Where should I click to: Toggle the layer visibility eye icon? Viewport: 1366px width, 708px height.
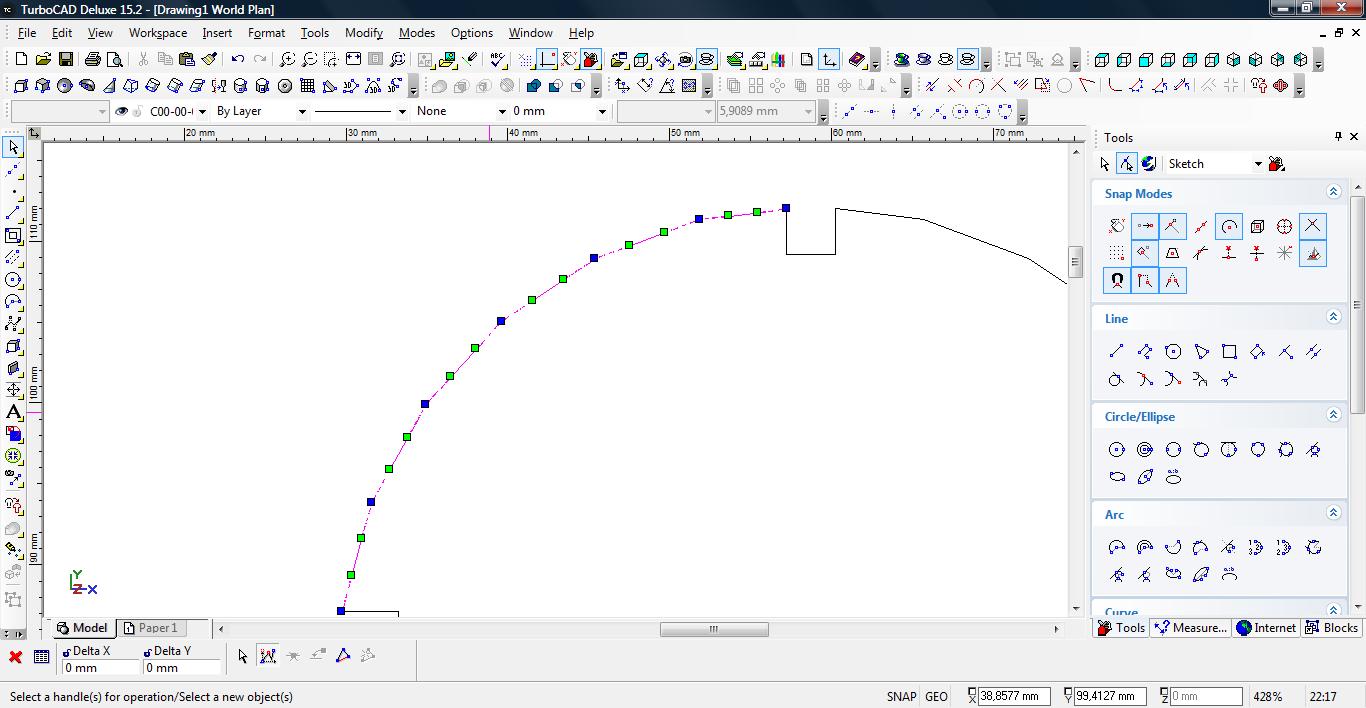122,111
